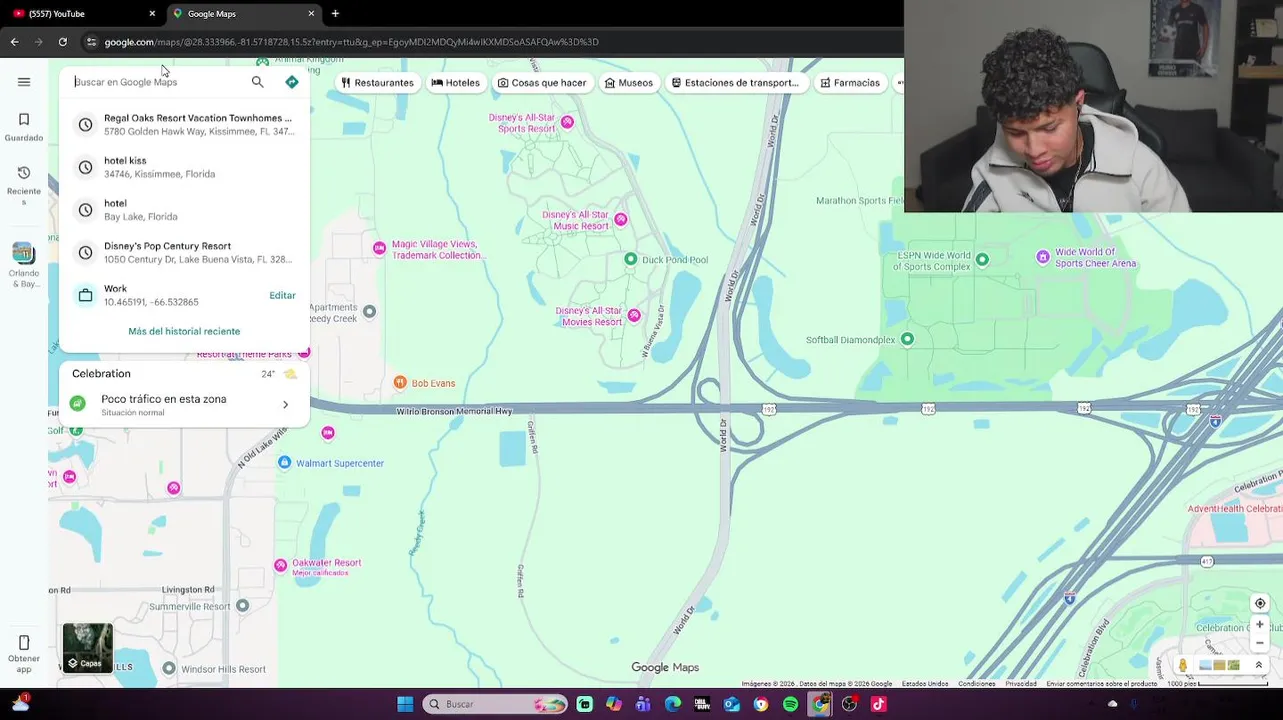Open directions with the blue diamond icon
The height and width of the screenshot is (720, 1283).
[292, 82]
